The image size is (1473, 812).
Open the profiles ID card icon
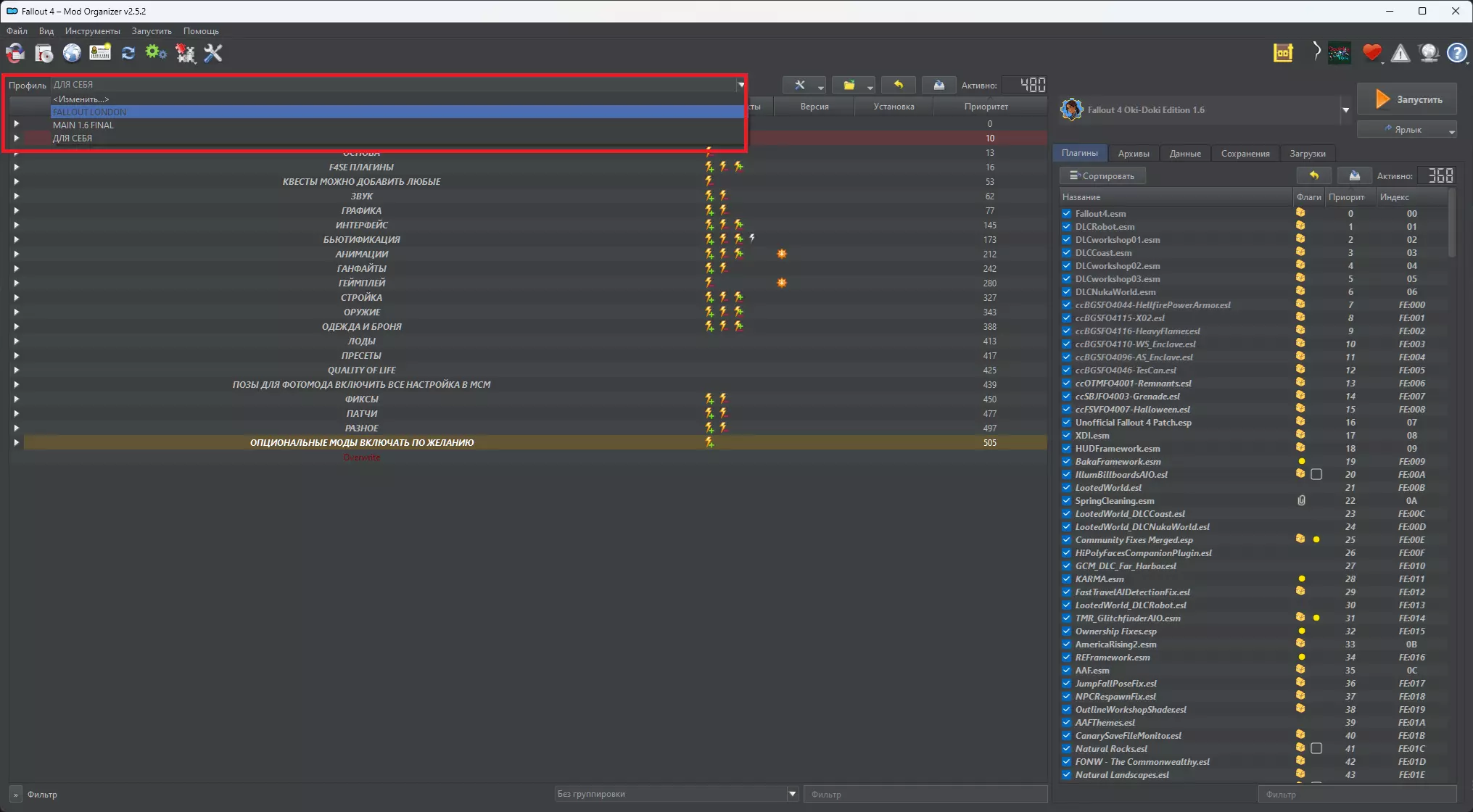click(x=100, y=53)
